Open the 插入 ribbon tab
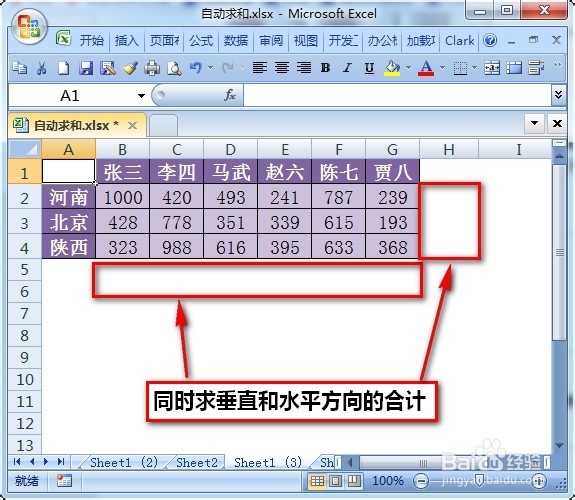 [127, 40]
